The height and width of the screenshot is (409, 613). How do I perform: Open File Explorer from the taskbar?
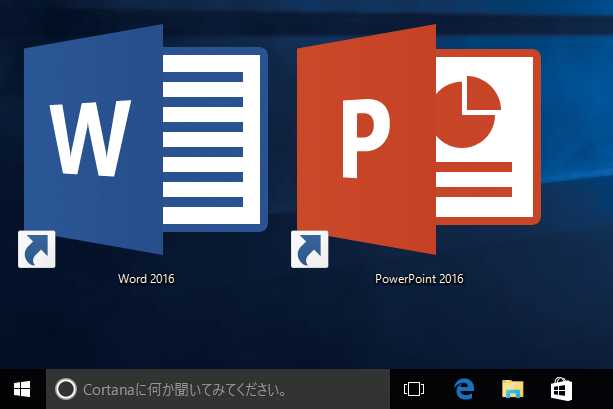(513, 389)
